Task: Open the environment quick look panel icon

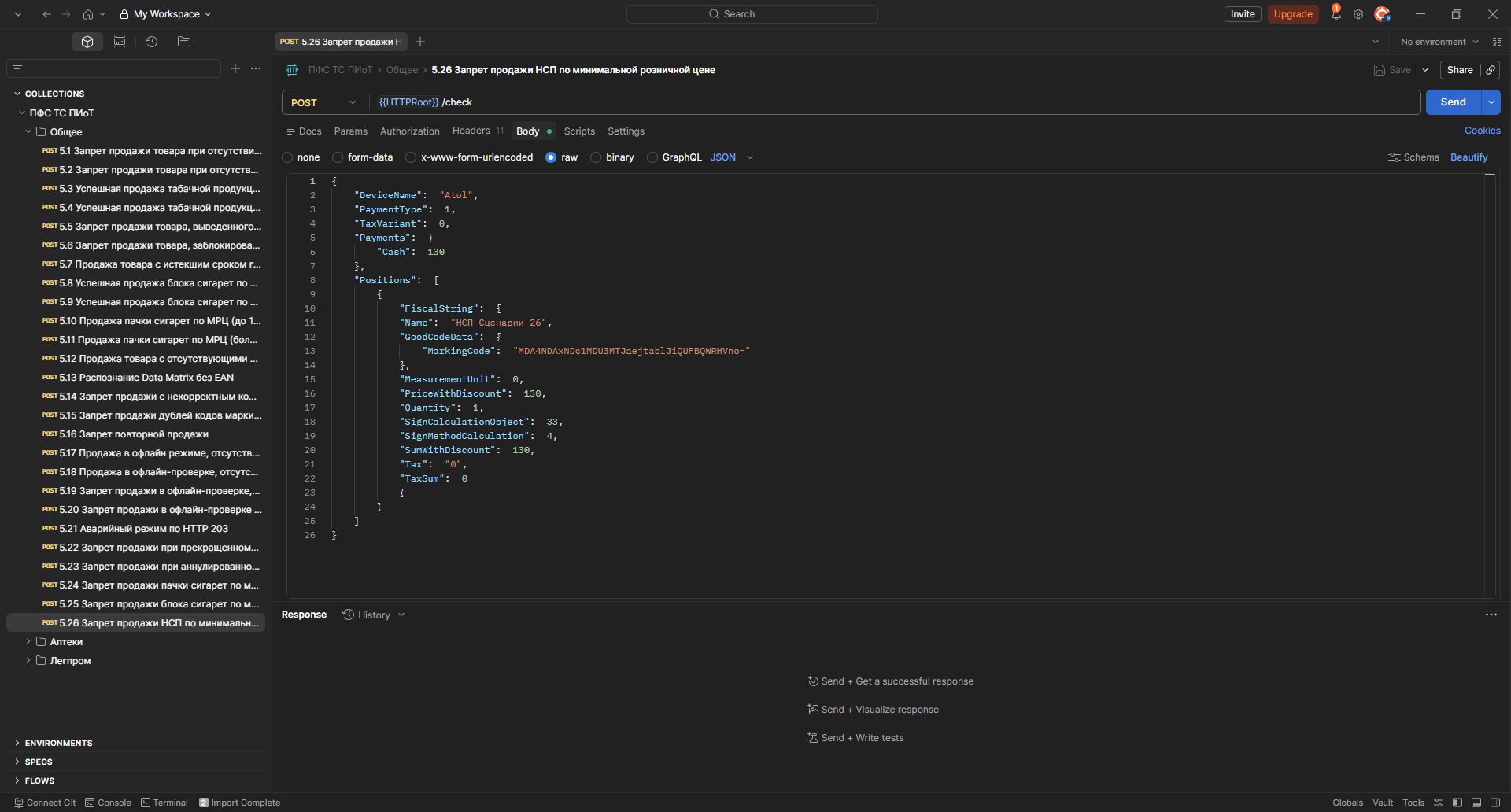Action: [x=1497, y=42]
